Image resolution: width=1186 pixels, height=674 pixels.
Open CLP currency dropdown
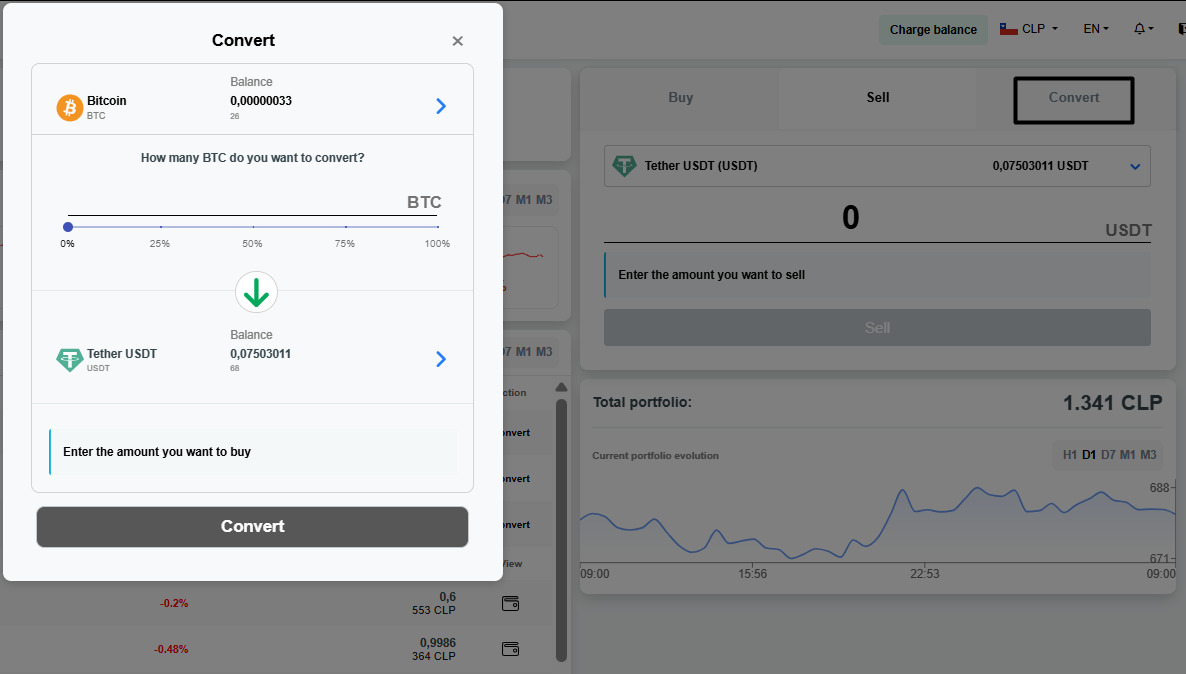pos(1029,29)
